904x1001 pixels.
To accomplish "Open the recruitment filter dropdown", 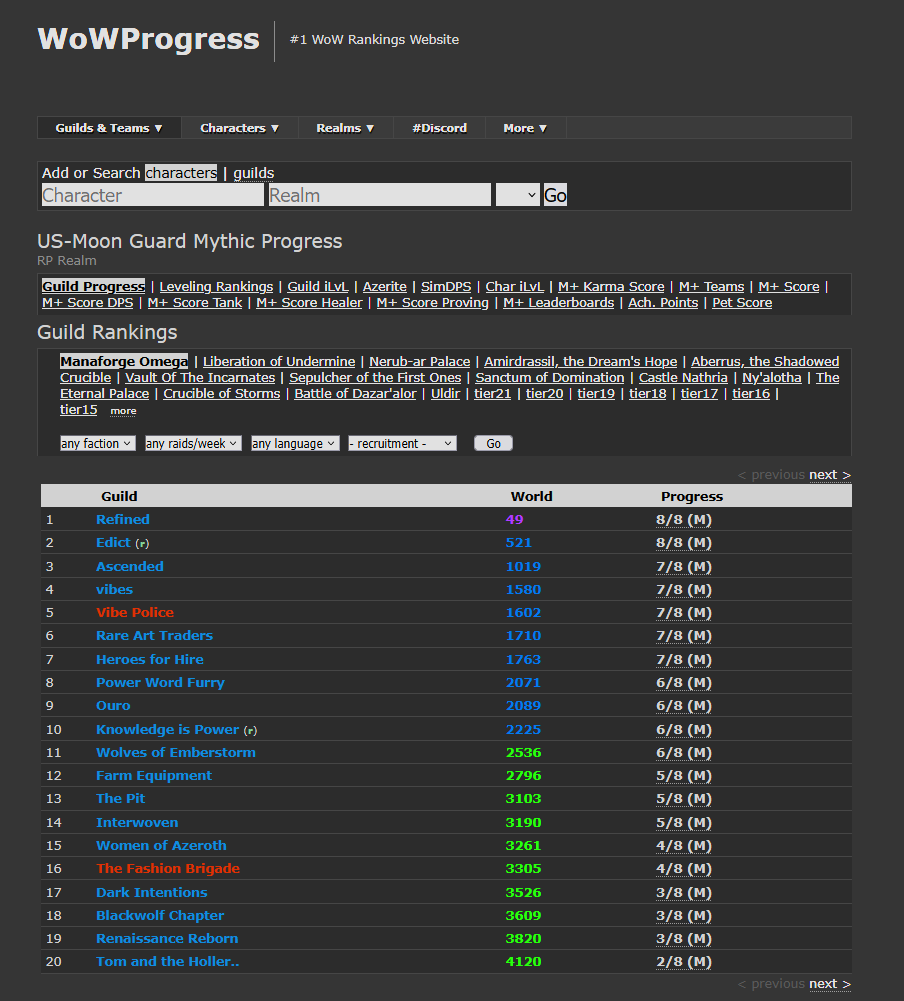I will pyautogui.click(x=402, y=443).
